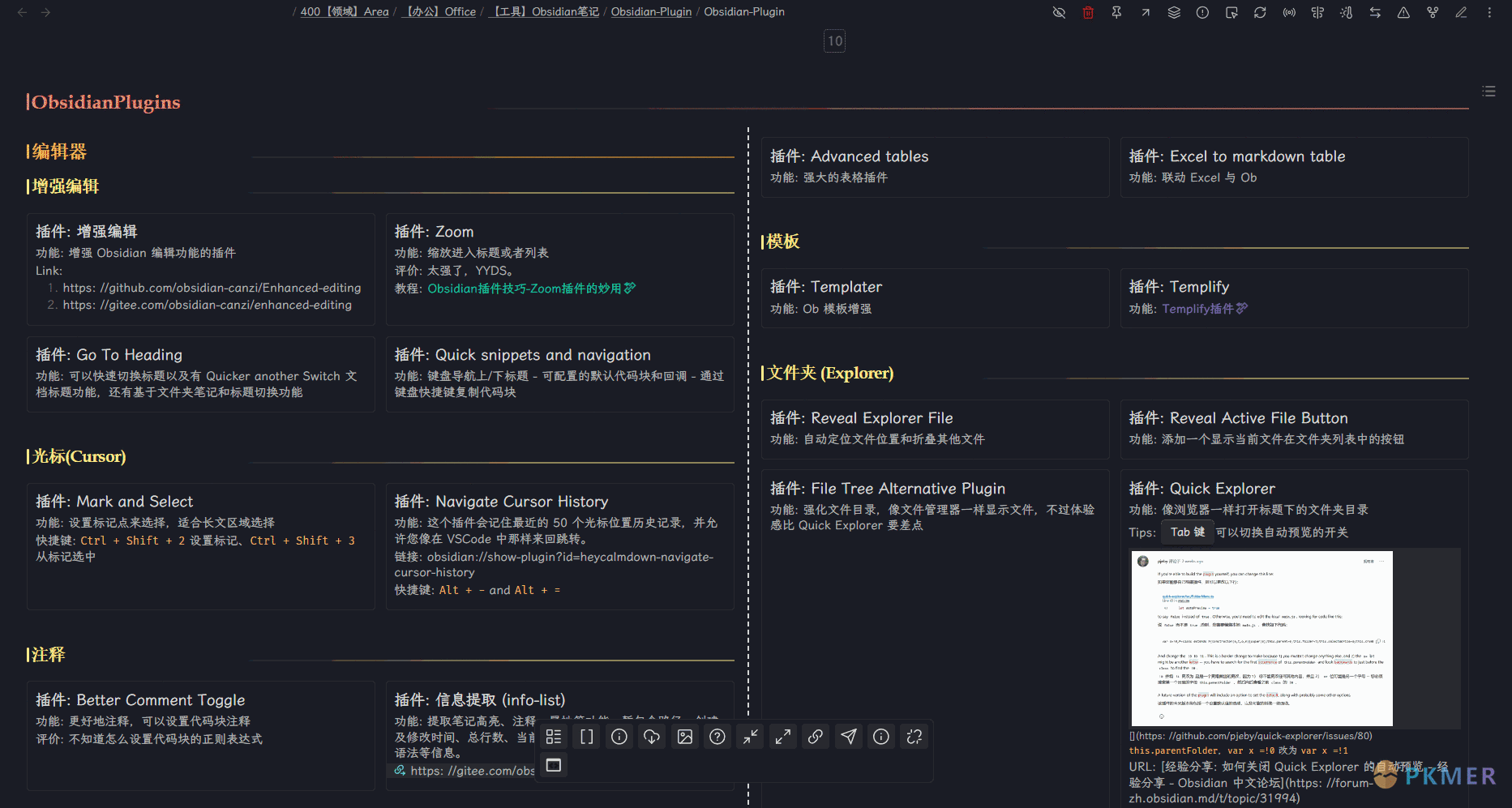The width and height of the screenshot is (1512, 808).
Task: Click the warning triangle icon
Action: (x=1403, y=12)
